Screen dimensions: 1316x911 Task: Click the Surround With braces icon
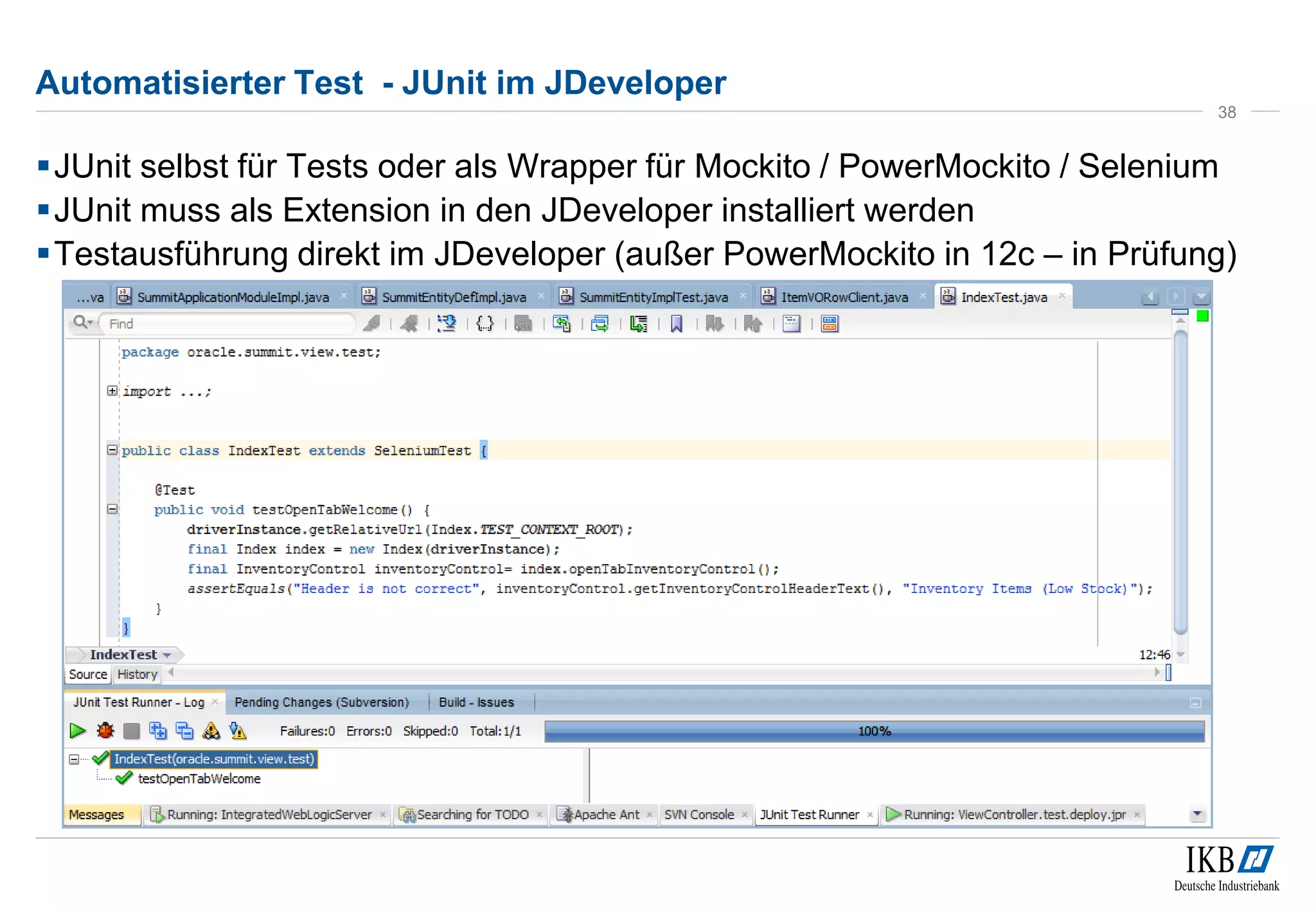485,324
